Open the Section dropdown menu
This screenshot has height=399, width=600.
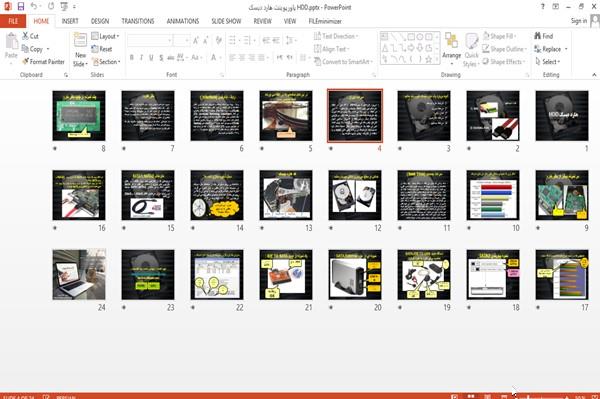point(106,62)
